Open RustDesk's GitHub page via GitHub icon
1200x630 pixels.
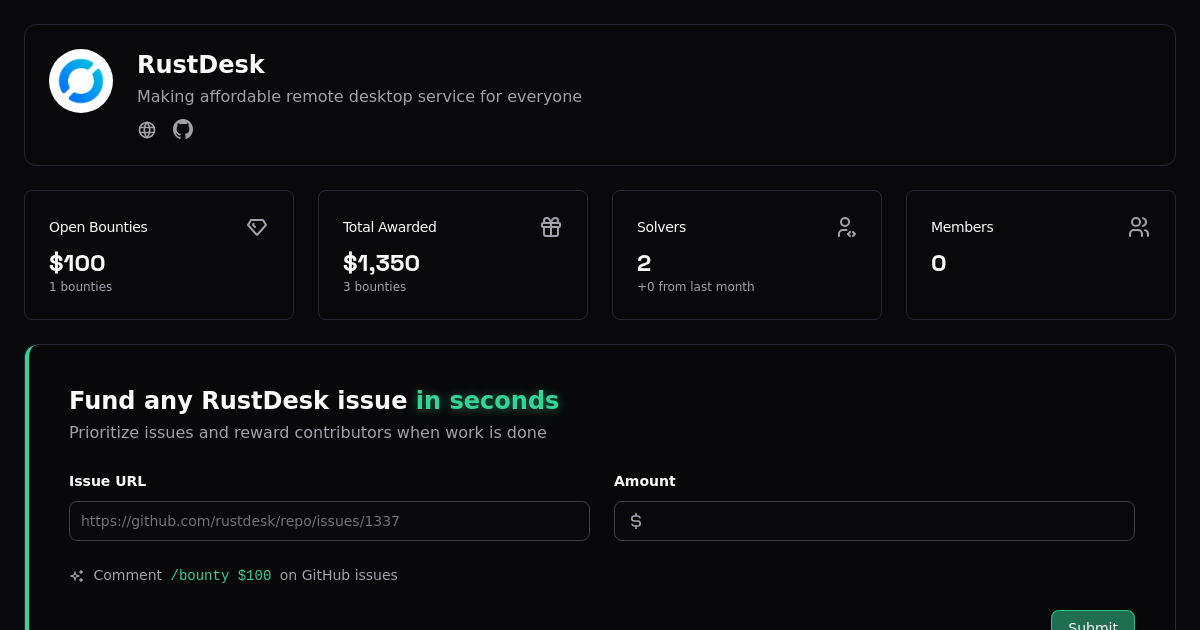[183, 129]
